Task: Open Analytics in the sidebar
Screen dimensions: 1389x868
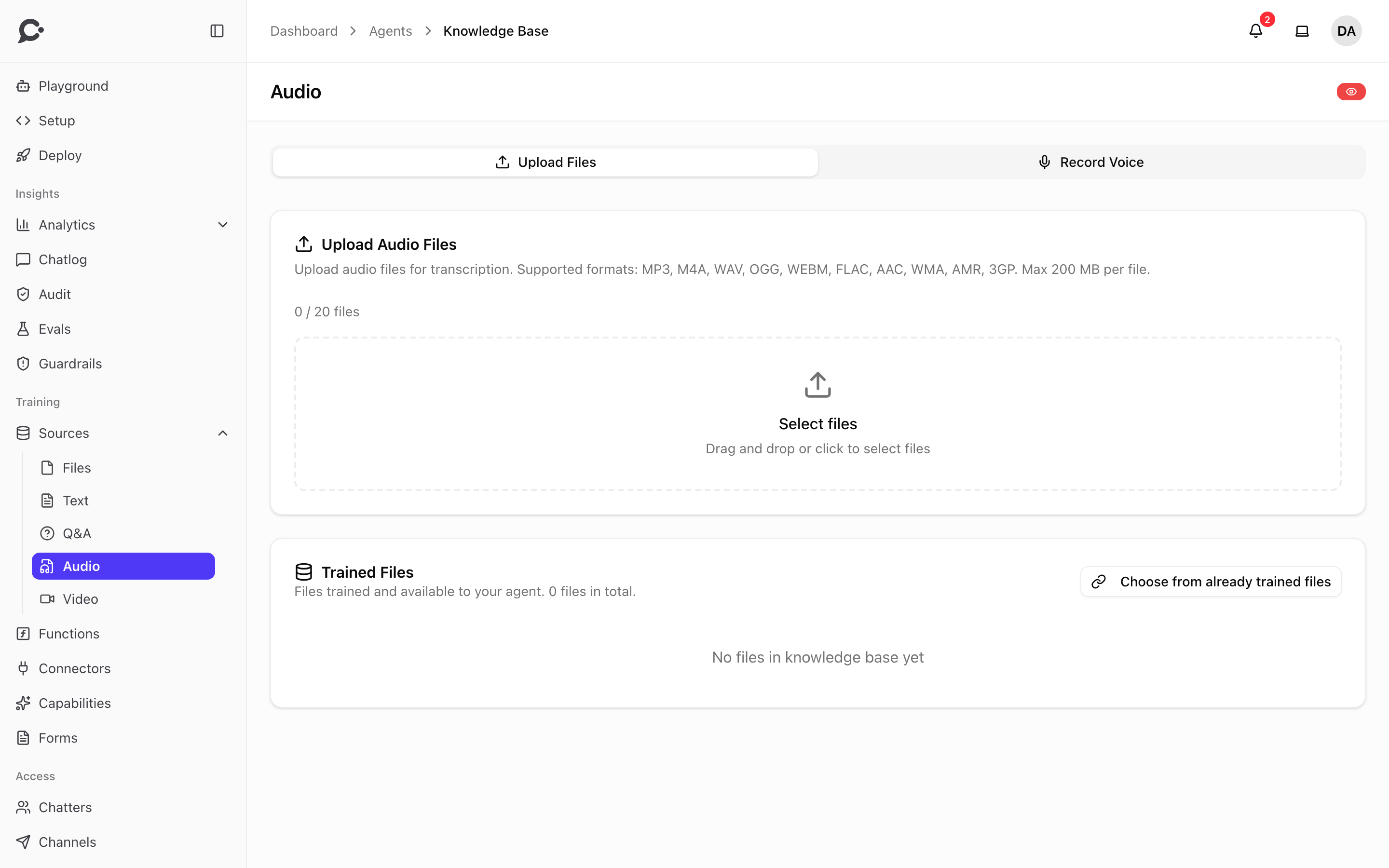Action: [x=123, y=225]
